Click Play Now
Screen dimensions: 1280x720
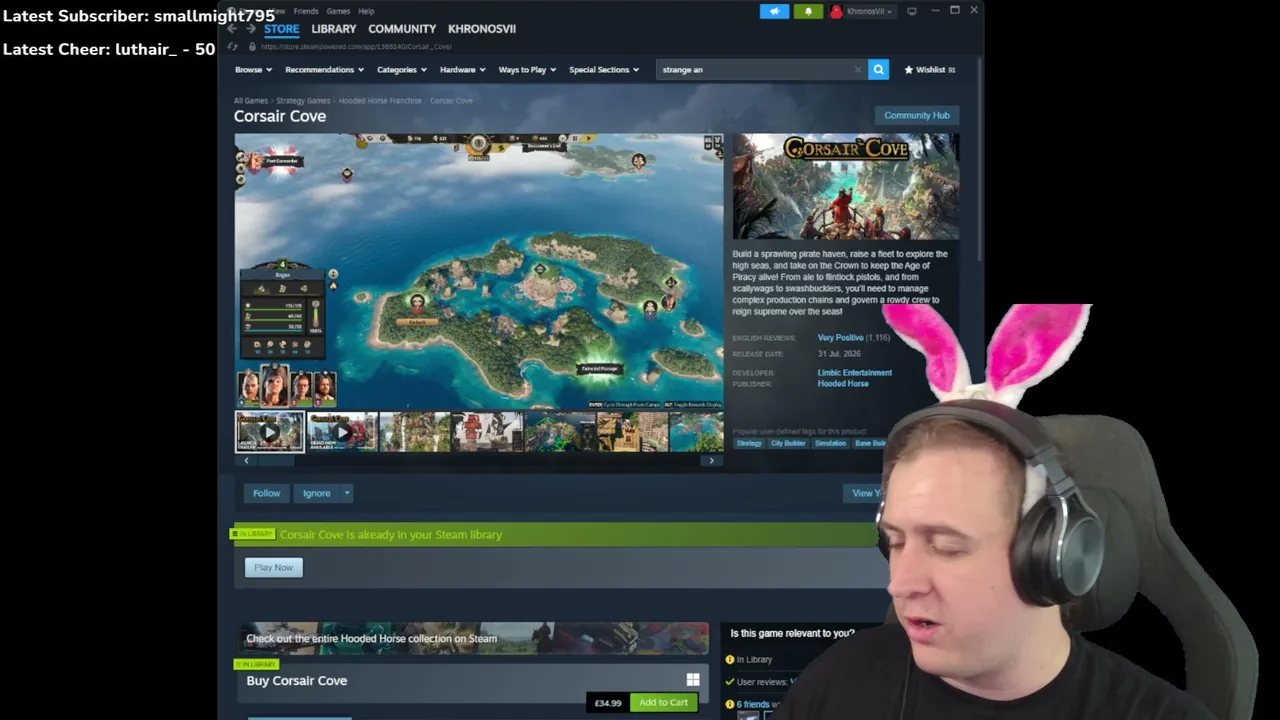click(x=273, y=568)
